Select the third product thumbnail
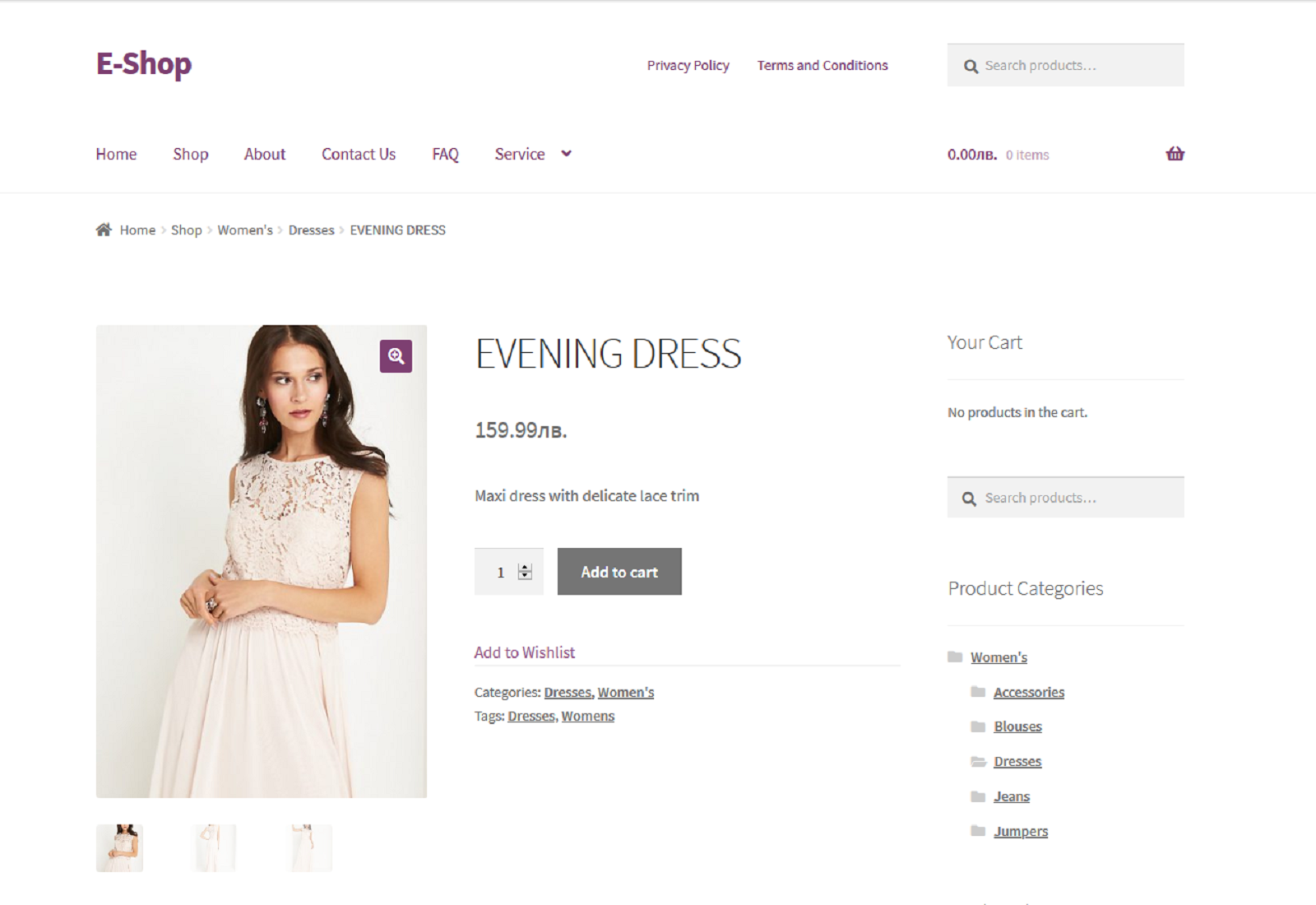This screenshot has width=1316, height=905. (x=311, y=847)
